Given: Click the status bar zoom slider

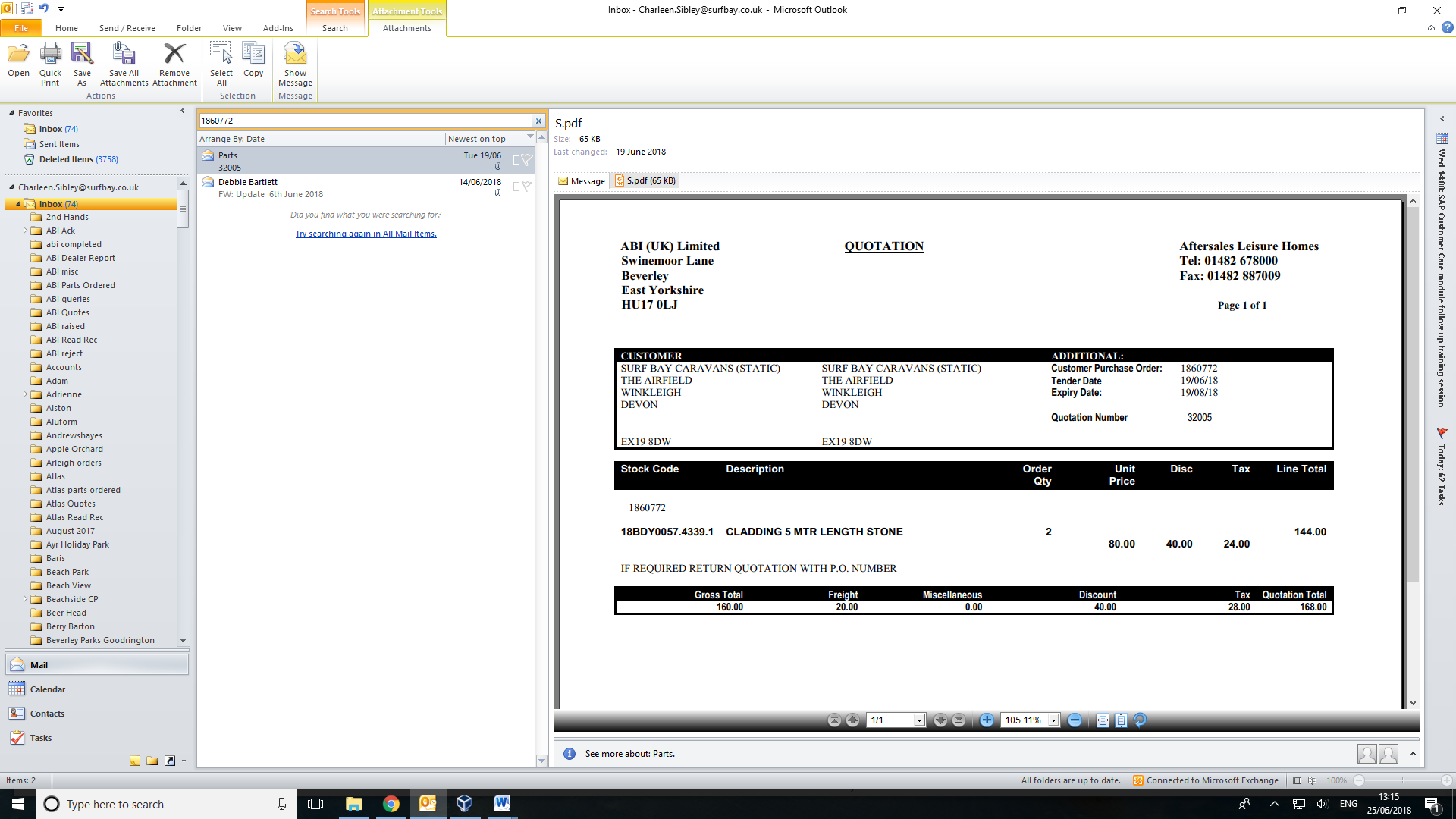Looking at the screenshot, I should coord(1402,780).
